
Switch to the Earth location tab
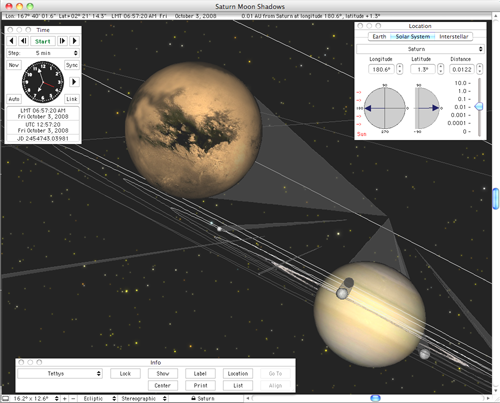(x=379, y=36)
